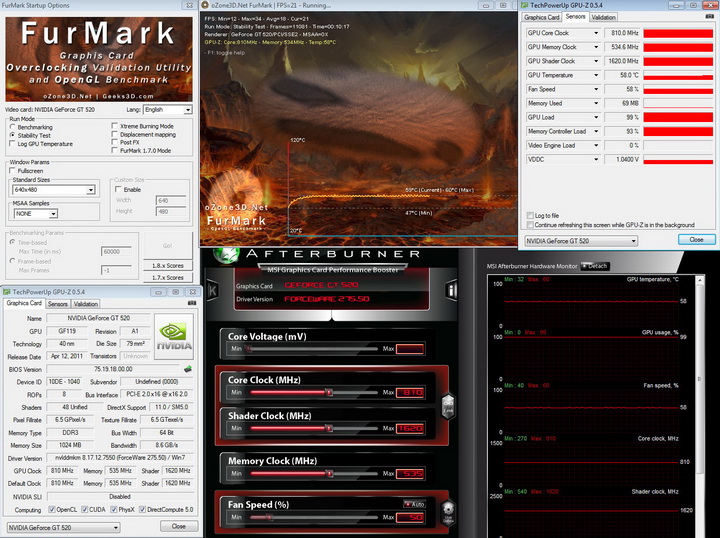Click the 1.8.x Scores button
The image size is (720, 538).
tap(168, 265)
